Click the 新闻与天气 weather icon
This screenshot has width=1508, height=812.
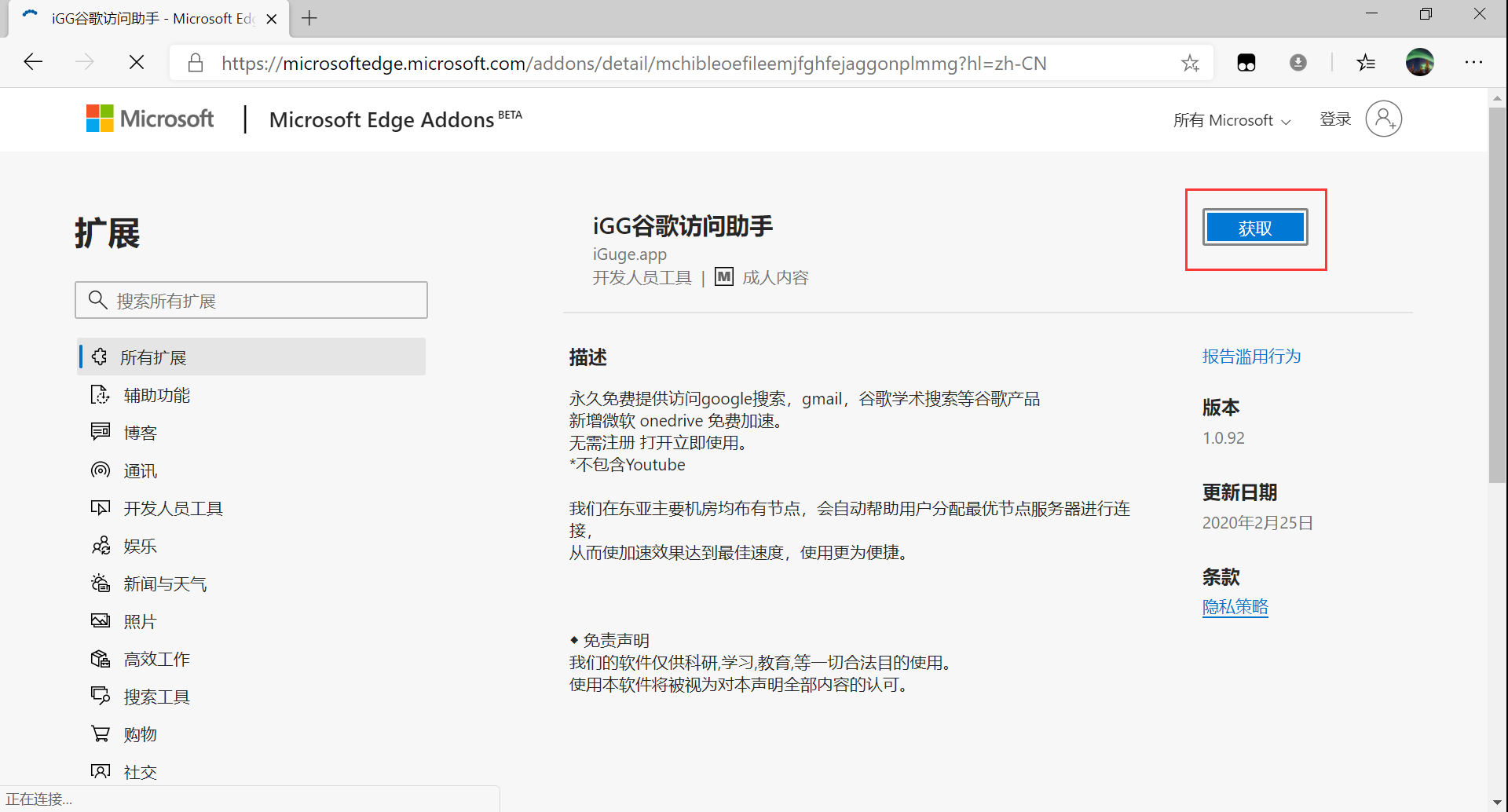point(101,583)
